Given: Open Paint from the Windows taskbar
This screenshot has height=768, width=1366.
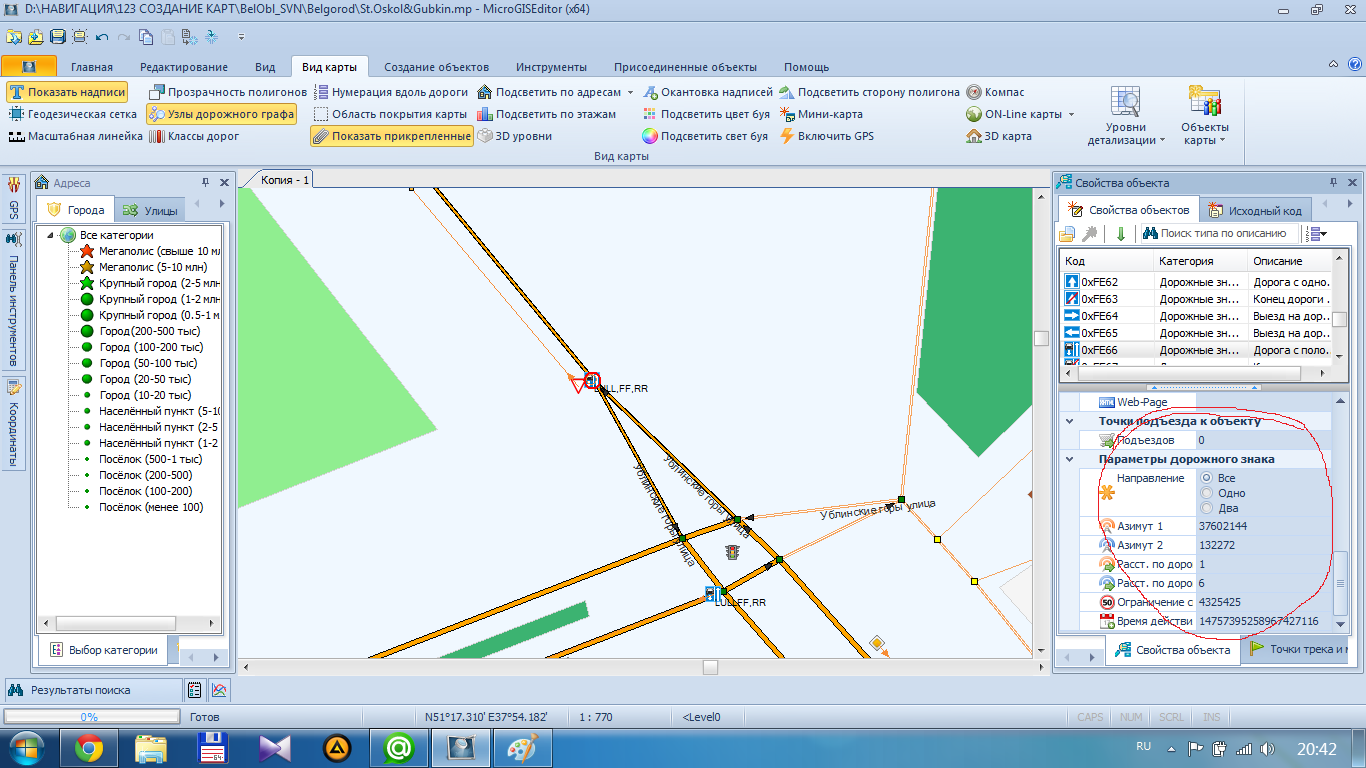Looking at the screenshot, I should point(522,747).
